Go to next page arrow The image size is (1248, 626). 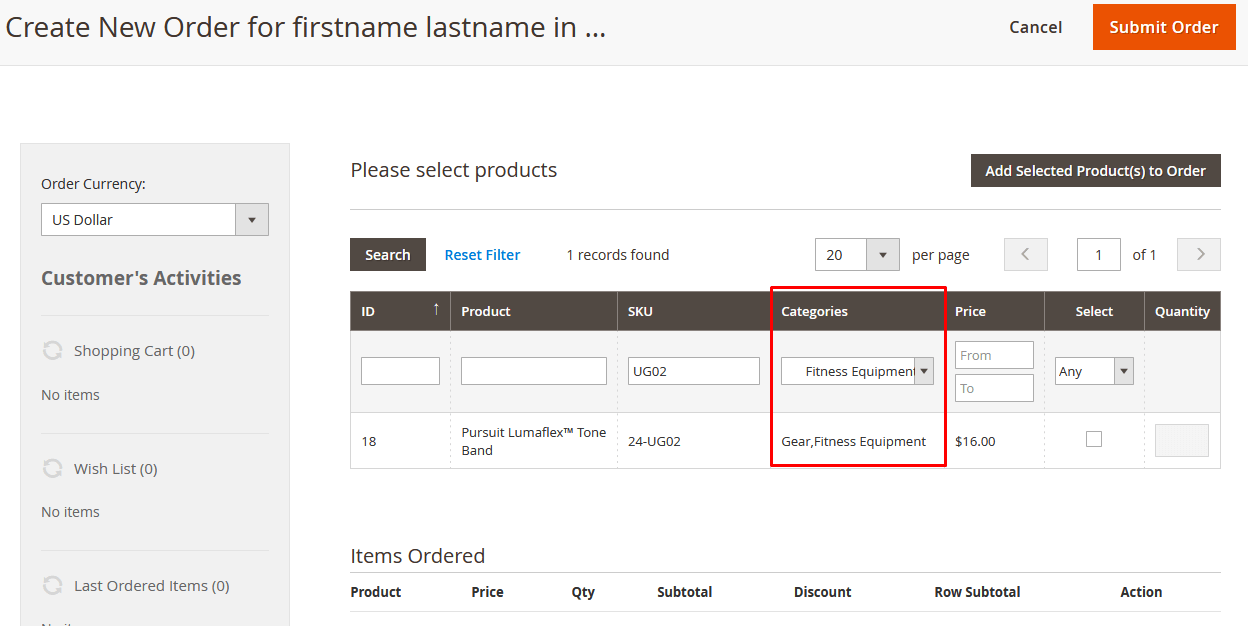click(x=1199, y=255)
